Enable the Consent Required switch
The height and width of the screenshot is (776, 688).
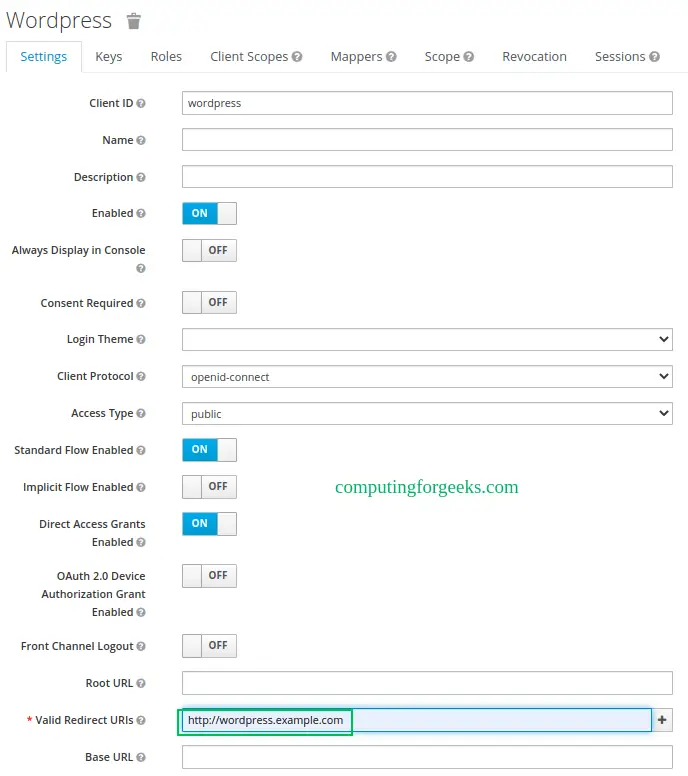coord(209,302)
